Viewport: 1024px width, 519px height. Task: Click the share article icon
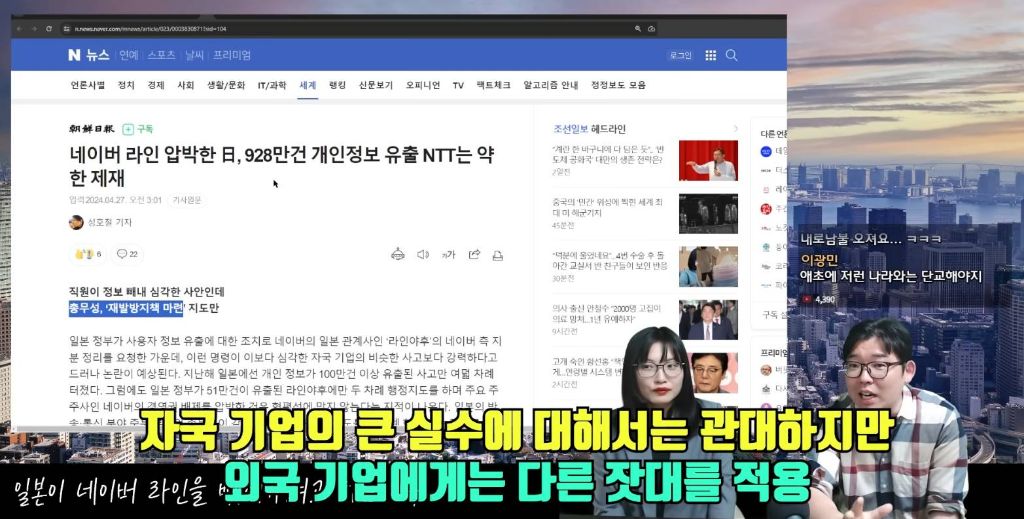point(474,255)
